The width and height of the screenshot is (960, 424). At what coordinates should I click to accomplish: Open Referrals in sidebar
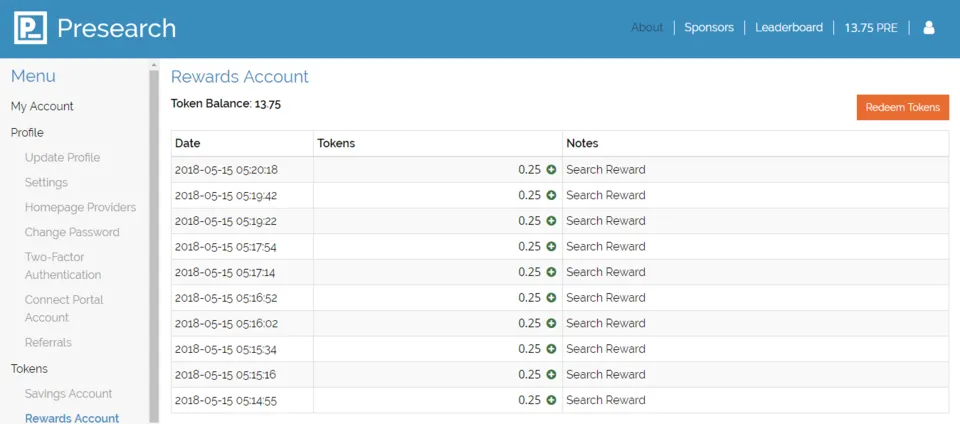point(48,343)
